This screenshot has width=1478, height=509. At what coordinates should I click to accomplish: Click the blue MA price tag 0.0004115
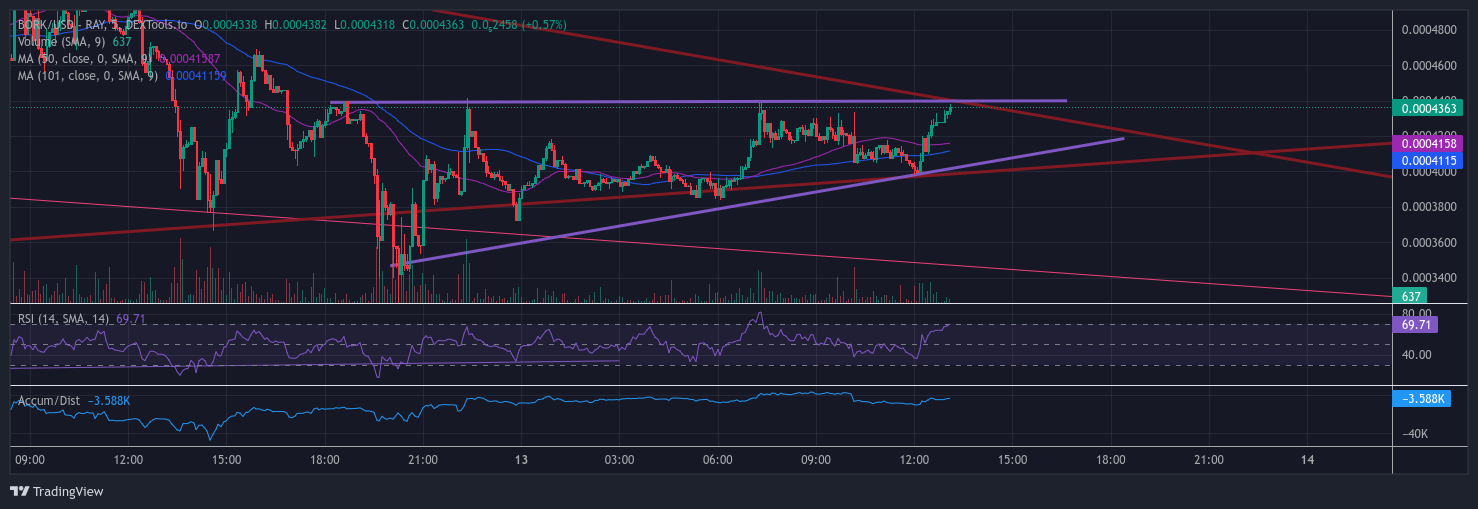[x=1428, y=160]
